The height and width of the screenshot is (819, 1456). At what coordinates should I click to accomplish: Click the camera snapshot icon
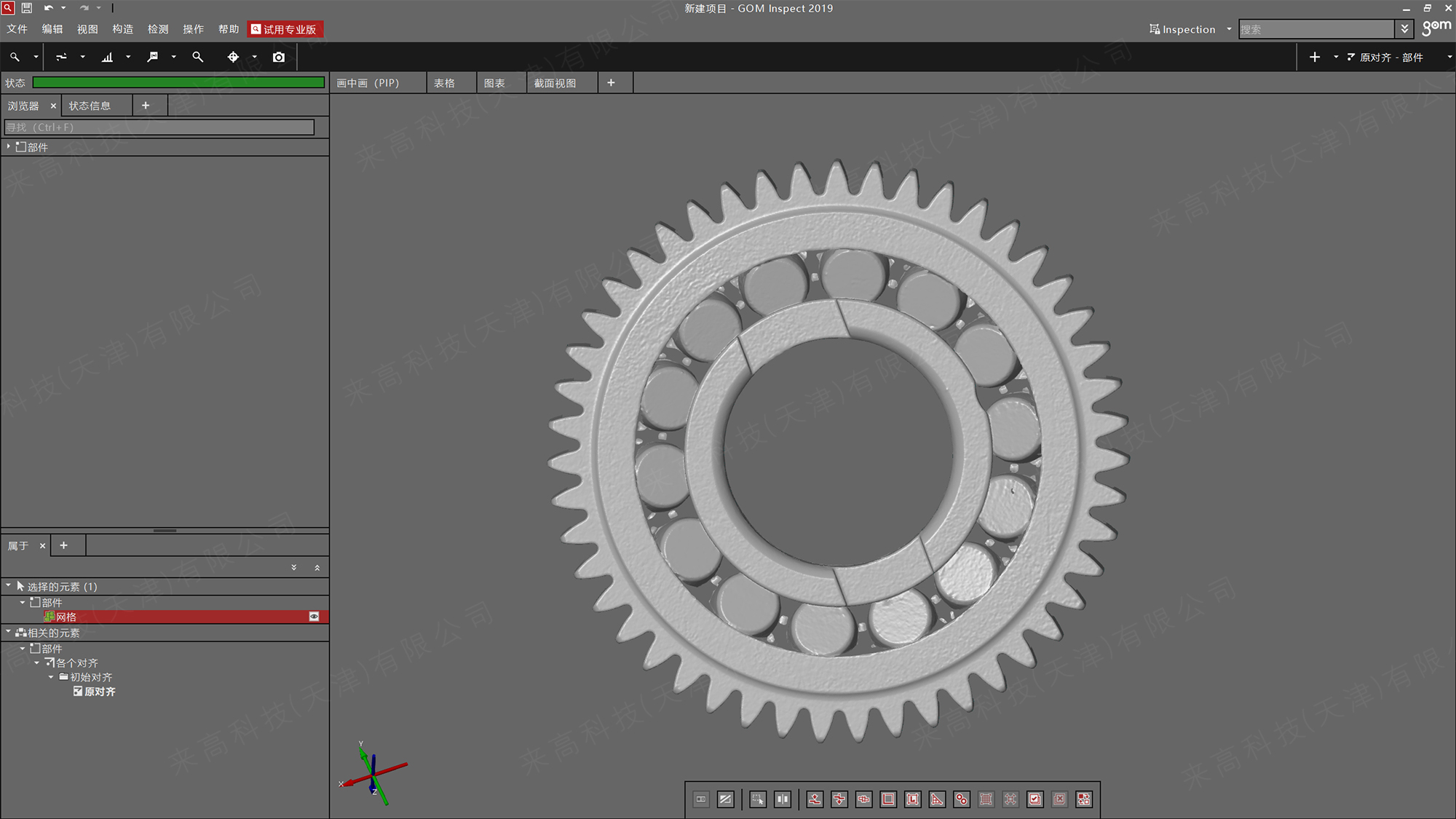[279, 57]
